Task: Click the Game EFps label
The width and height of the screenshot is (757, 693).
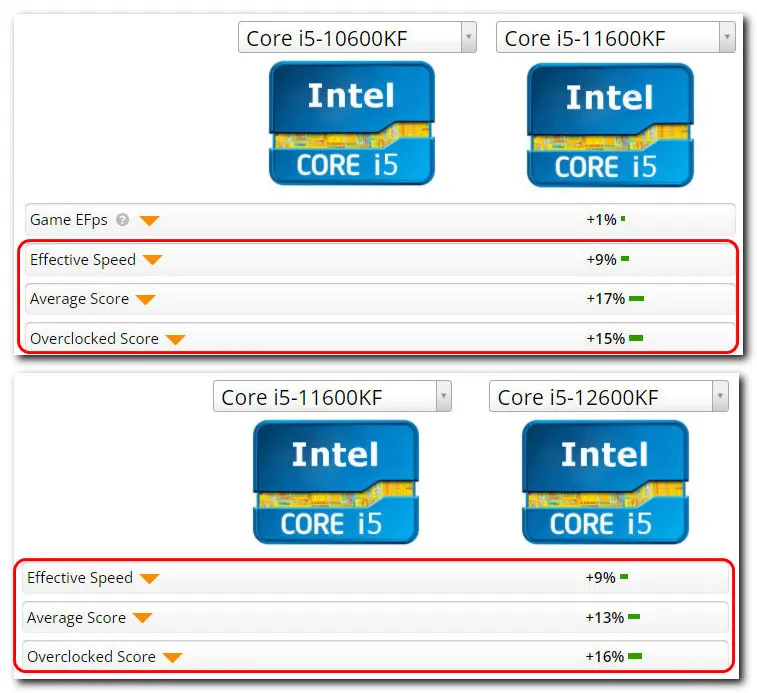Action: [68, 220]
